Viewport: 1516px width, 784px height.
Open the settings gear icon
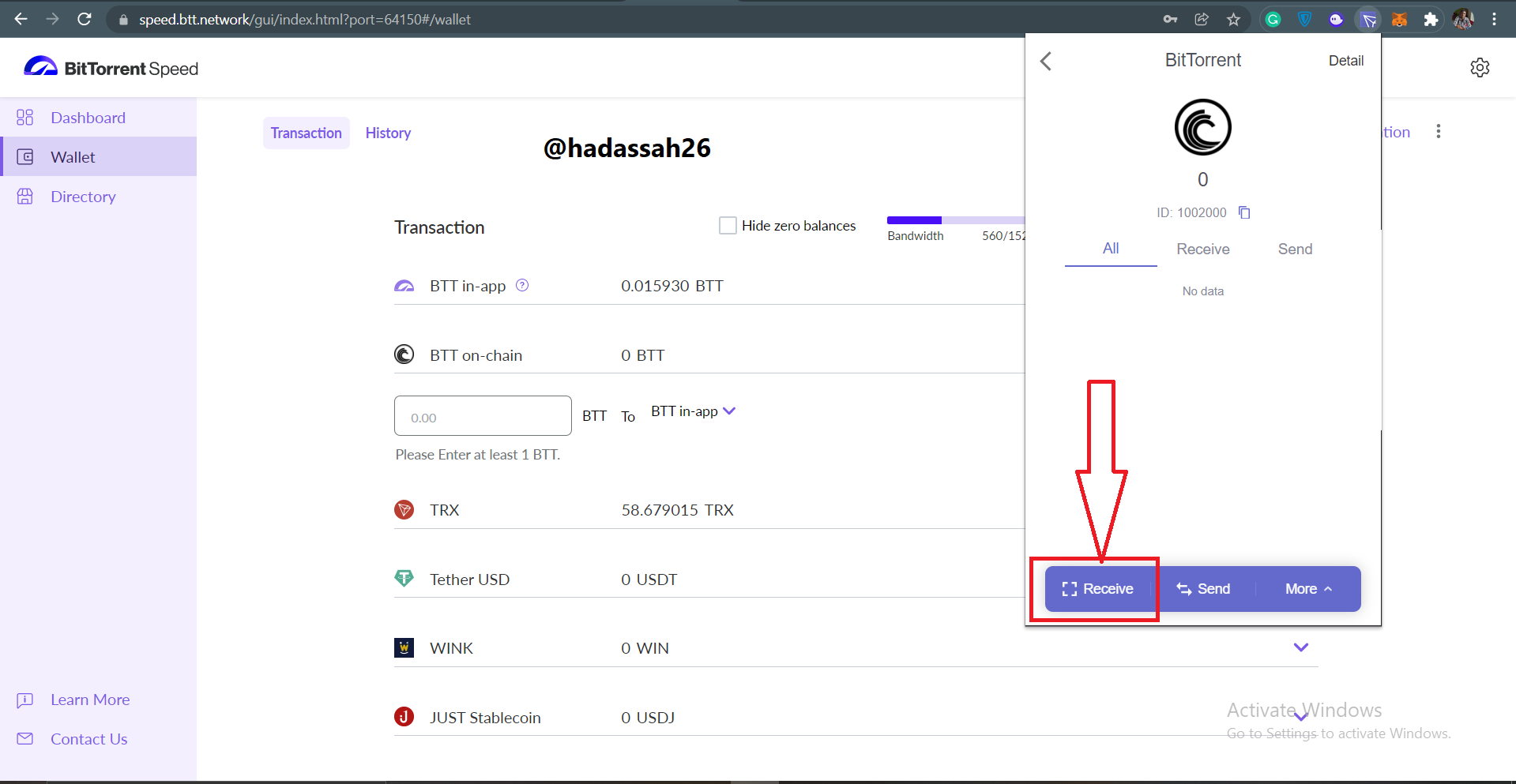click(1480, 68)
